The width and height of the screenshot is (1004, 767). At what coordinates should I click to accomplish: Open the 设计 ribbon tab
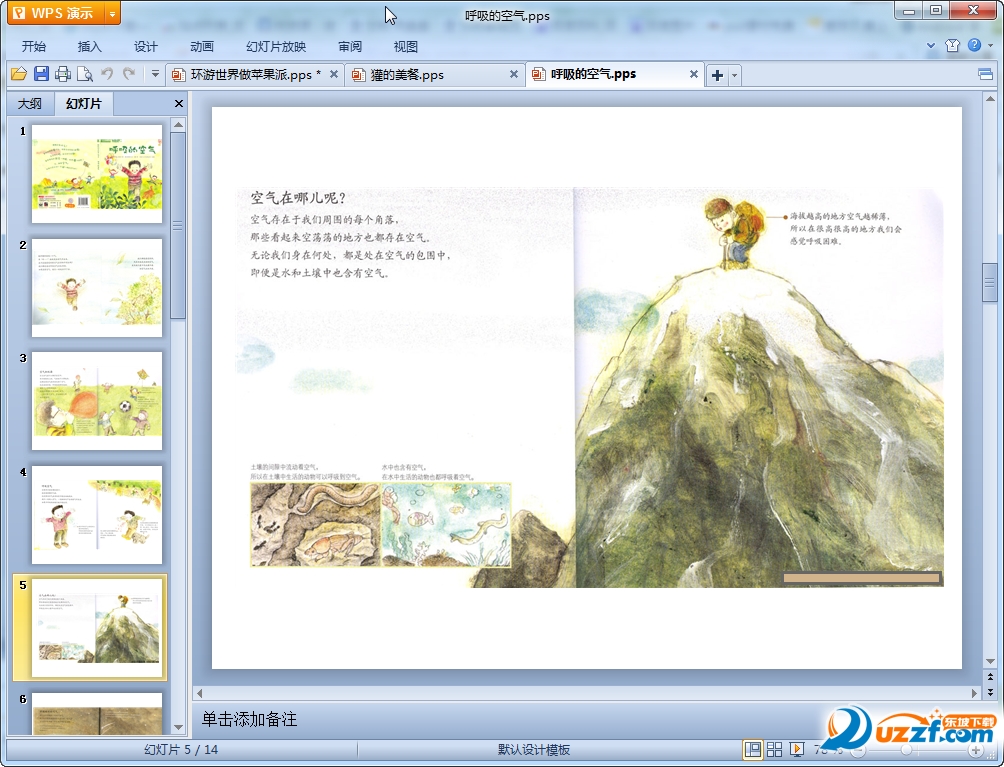(x=146, y=47)
